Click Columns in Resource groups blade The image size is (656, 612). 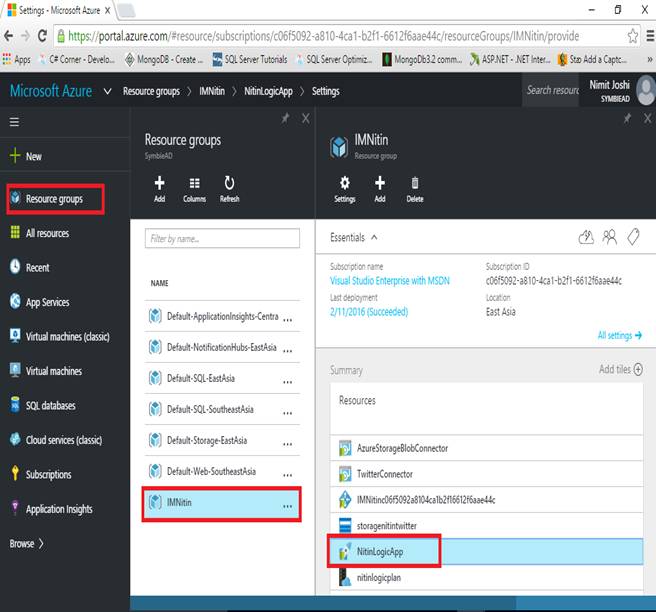[x=195, y=189]
